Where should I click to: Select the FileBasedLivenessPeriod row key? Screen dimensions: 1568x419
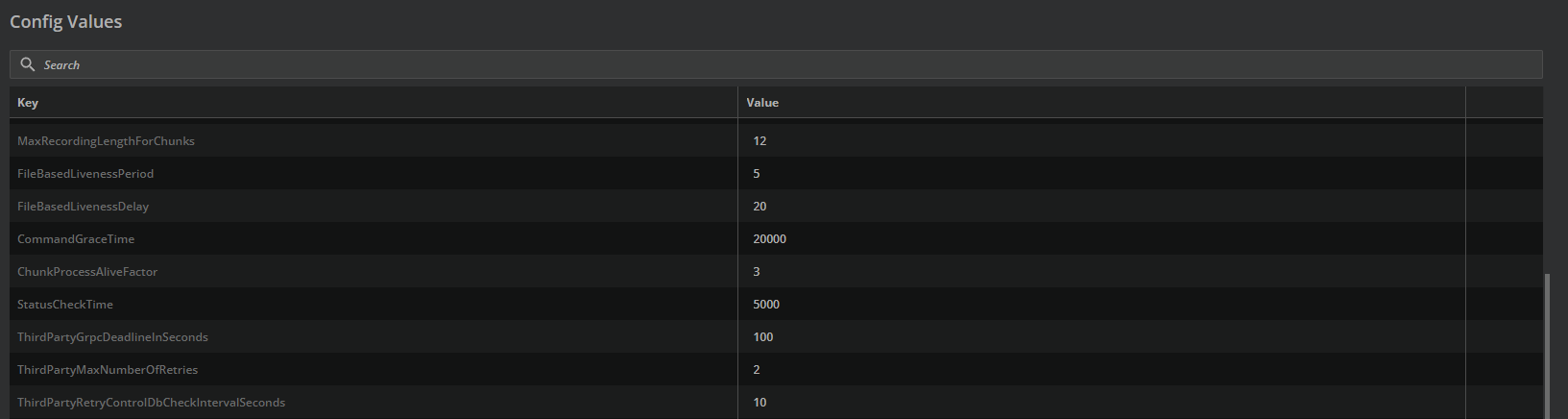85,174
